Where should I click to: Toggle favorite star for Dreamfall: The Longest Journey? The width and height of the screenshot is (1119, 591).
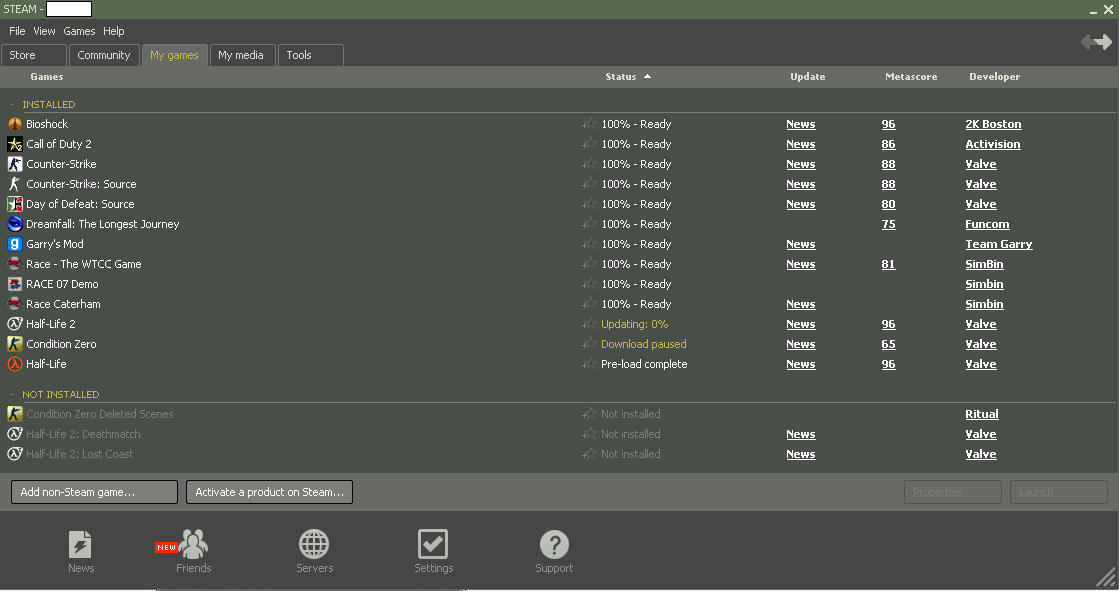tap(589, 224)
